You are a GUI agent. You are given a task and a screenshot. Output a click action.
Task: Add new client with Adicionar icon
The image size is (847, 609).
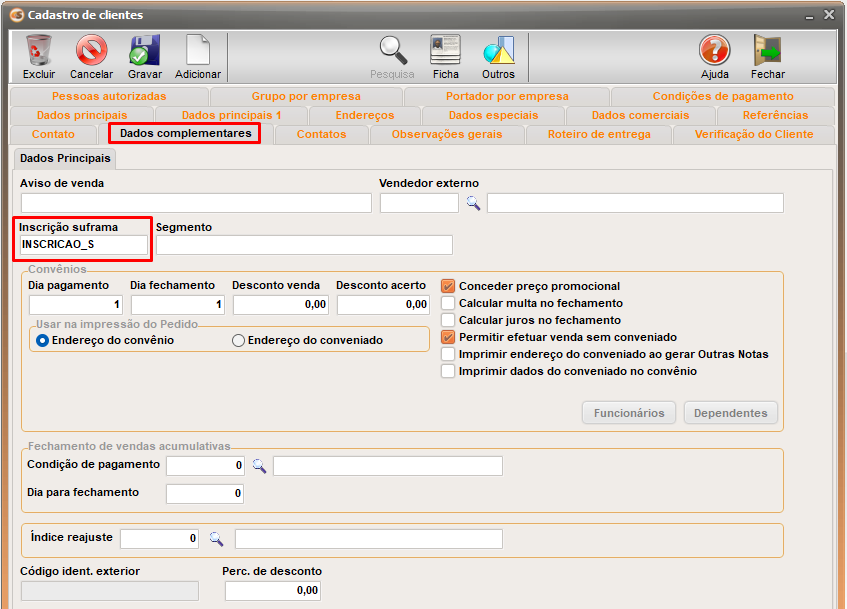[x=198, y=51]
